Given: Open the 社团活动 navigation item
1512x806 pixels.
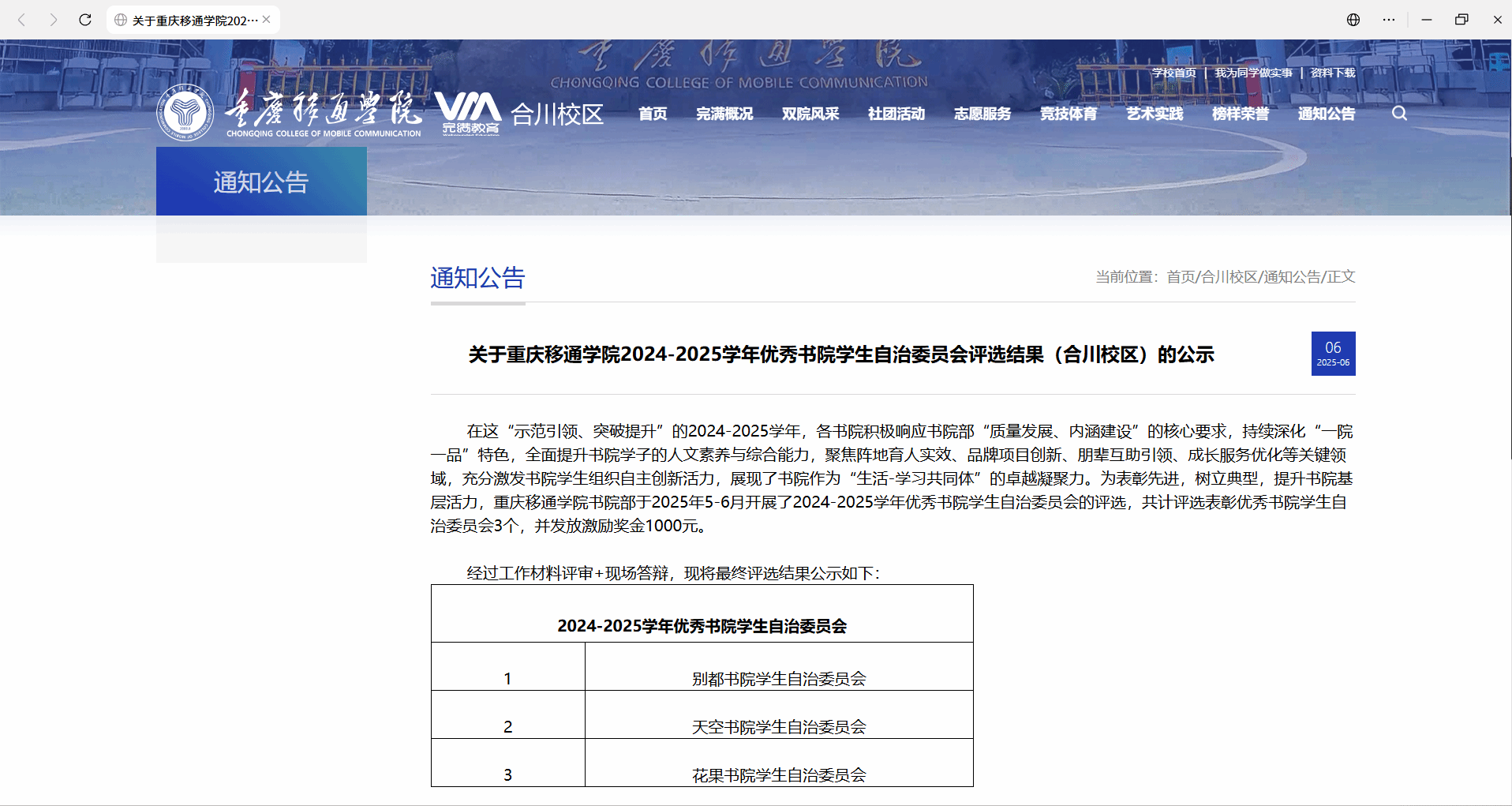Looking at the screenshot, I should pyautogui.click(x=896, y=114).
